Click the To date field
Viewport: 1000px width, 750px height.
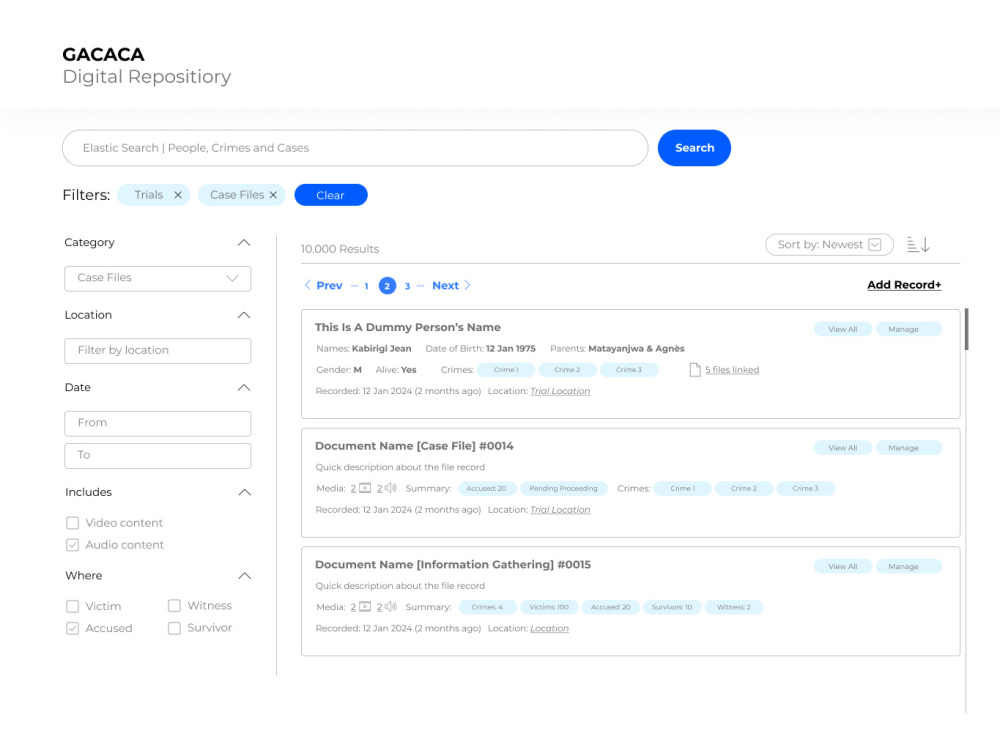pos(158,456)
